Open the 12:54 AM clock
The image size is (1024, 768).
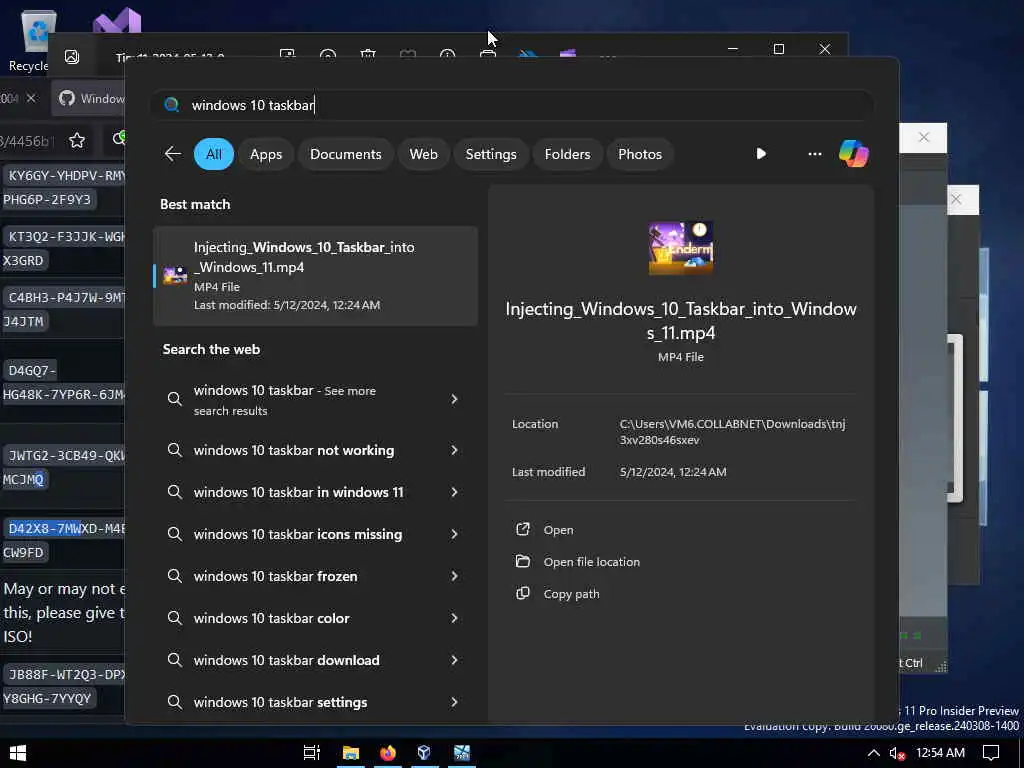[940, 753]
